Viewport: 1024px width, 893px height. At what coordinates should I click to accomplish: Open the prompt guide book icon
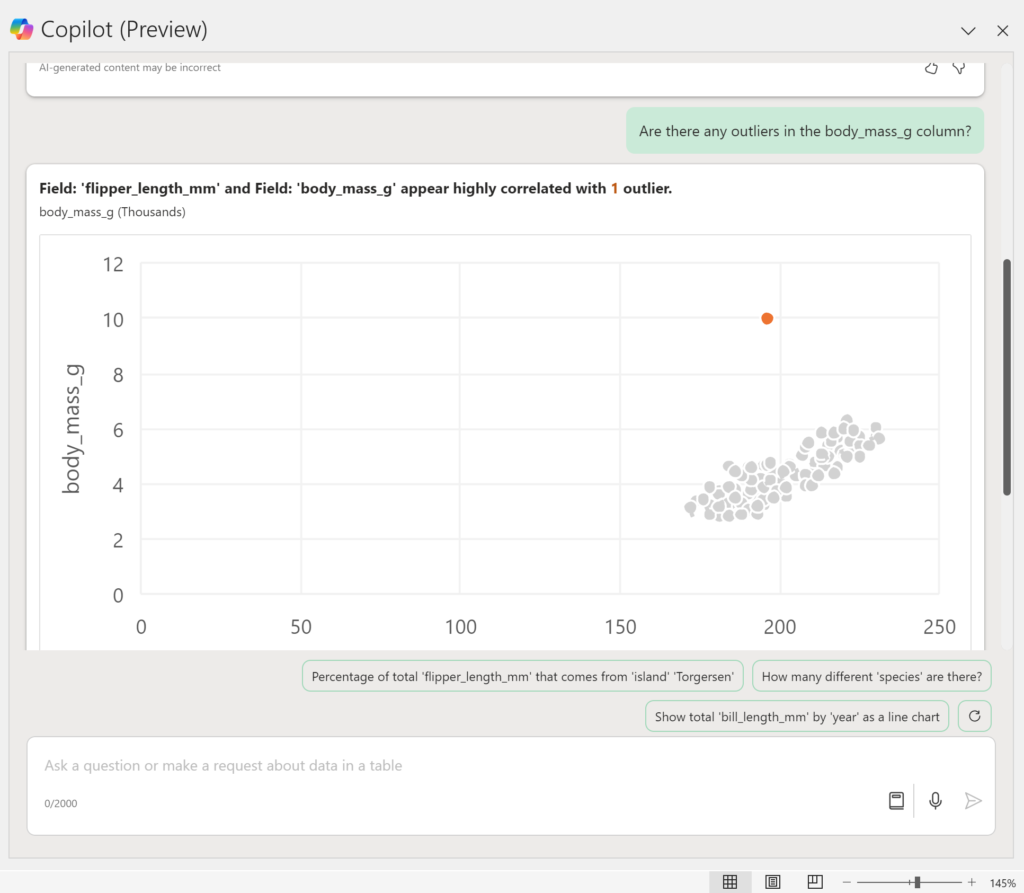pos(897,800)
